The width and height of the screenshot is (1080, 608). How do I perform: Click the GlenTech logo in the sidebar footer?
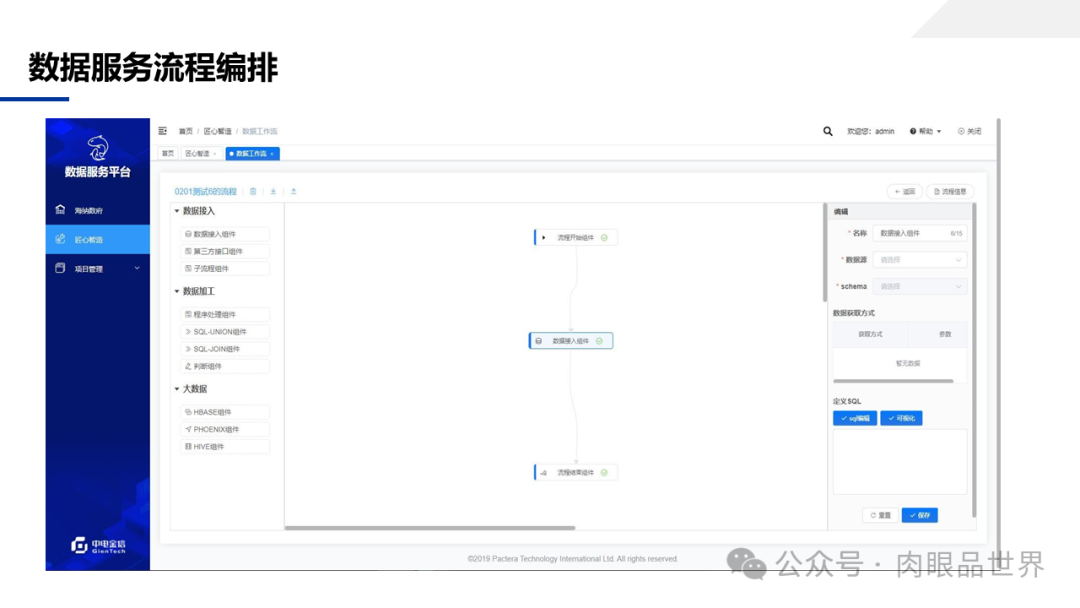click(98, 546)
